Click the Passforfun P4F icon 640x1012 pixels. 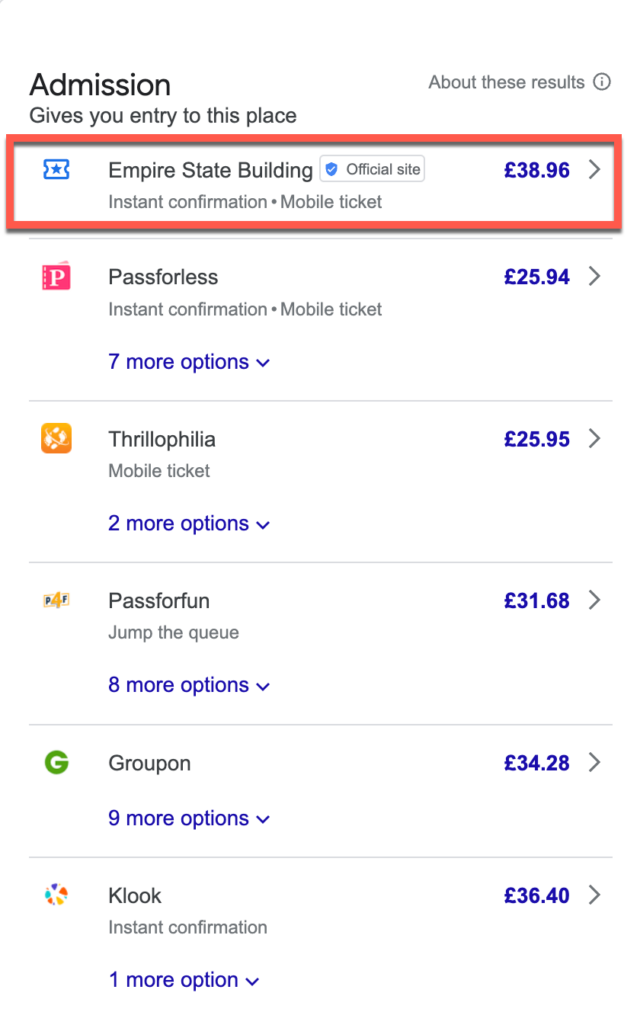point(57,601)
